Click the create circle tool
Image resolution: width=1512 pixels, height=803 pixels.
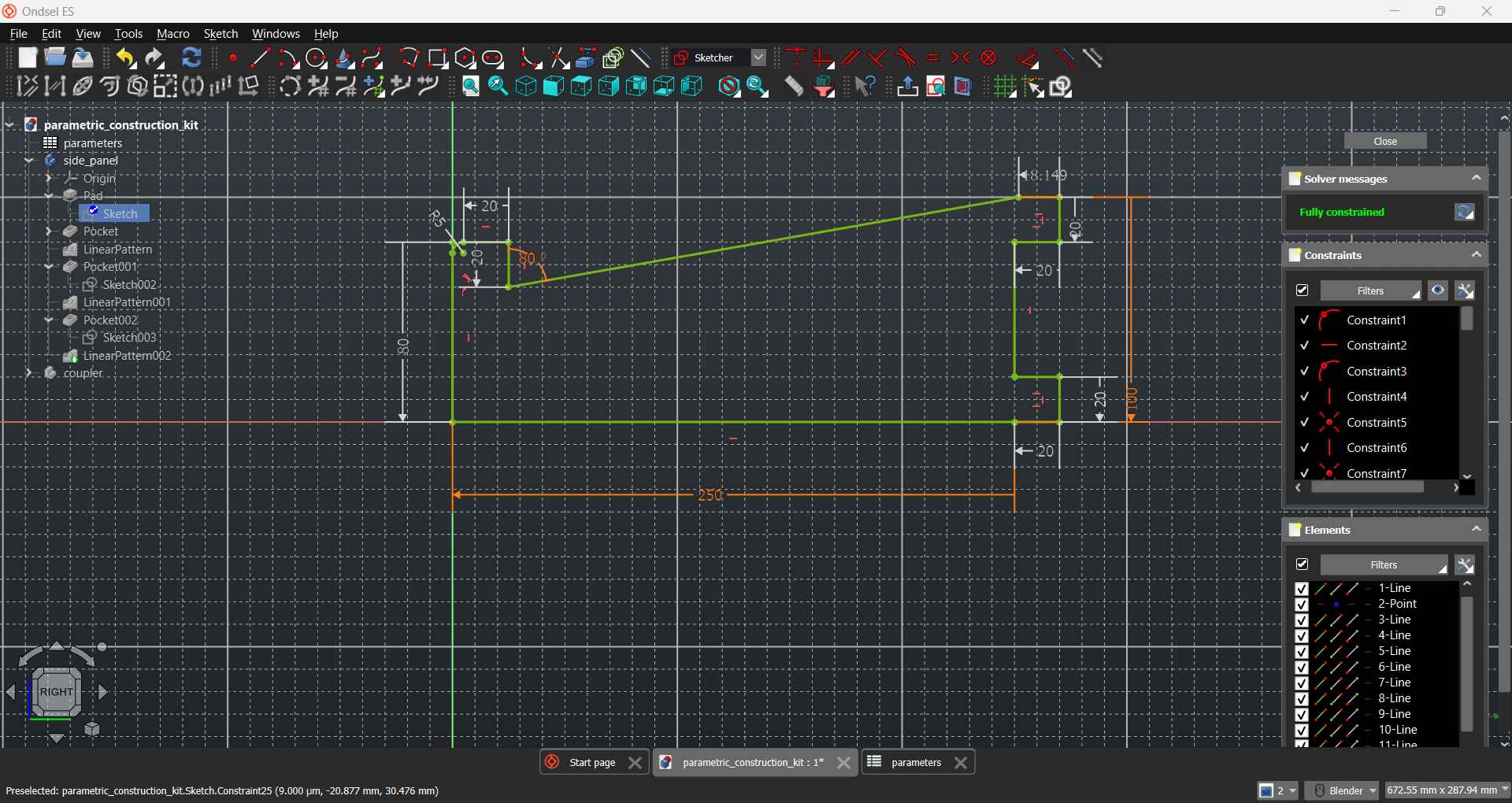coord(316,58)
